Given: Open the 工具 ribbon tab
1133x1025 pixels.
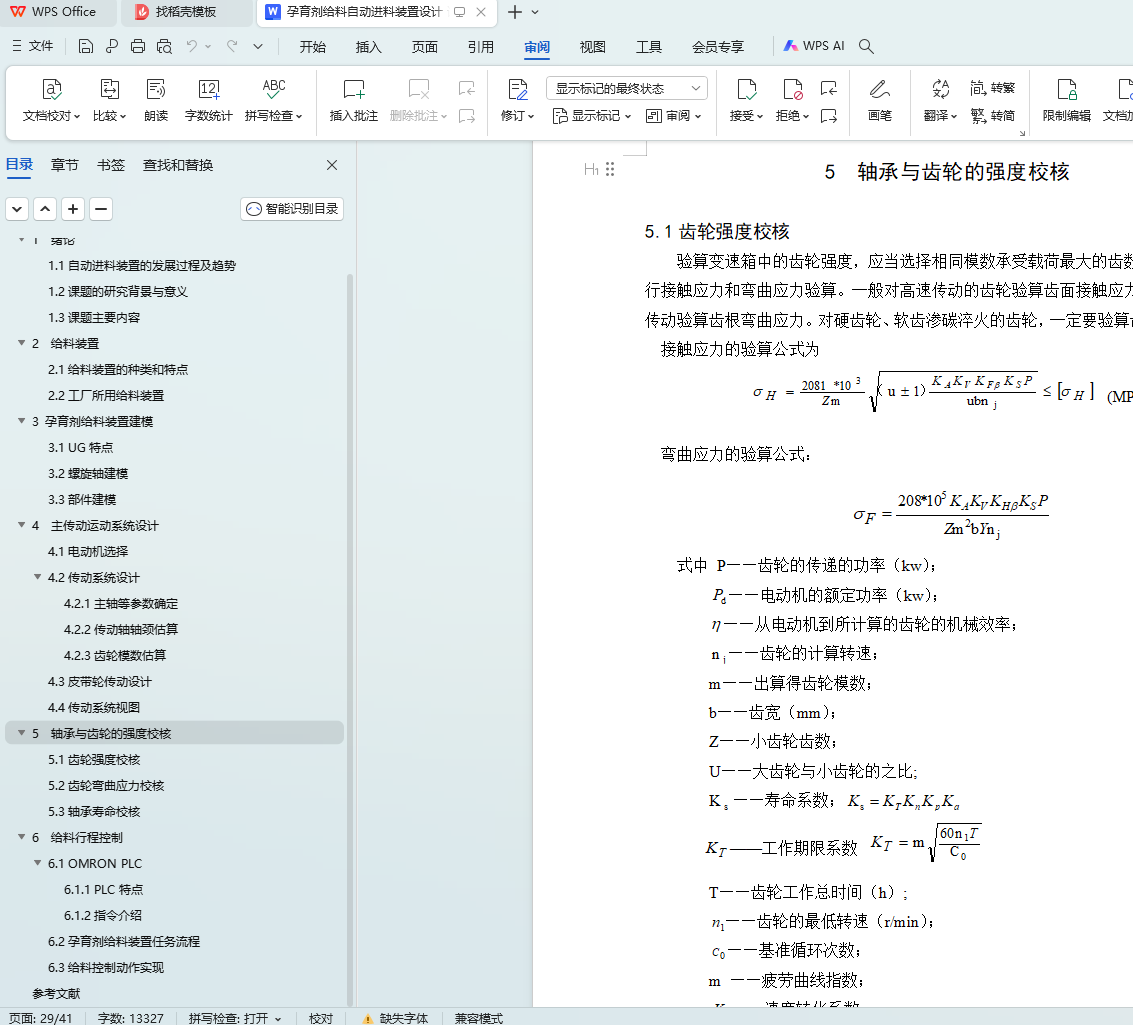Looking at the screenshot, I should pyautogui.click(x=649, y=47).
